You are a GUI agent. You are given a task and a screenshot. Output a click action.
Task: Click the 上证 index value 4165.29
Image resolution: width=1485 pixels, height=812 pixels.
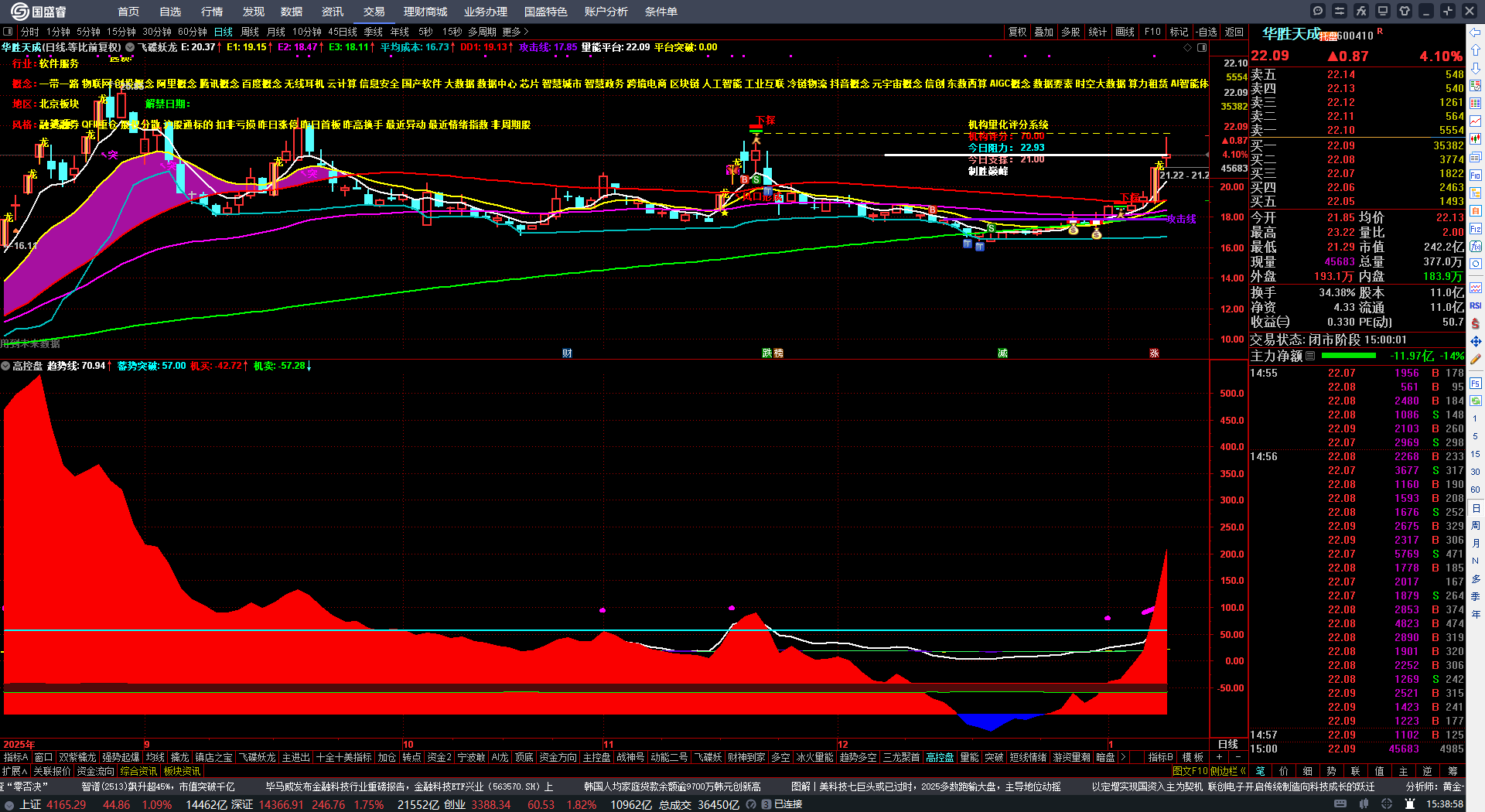(x=66, y=805)
